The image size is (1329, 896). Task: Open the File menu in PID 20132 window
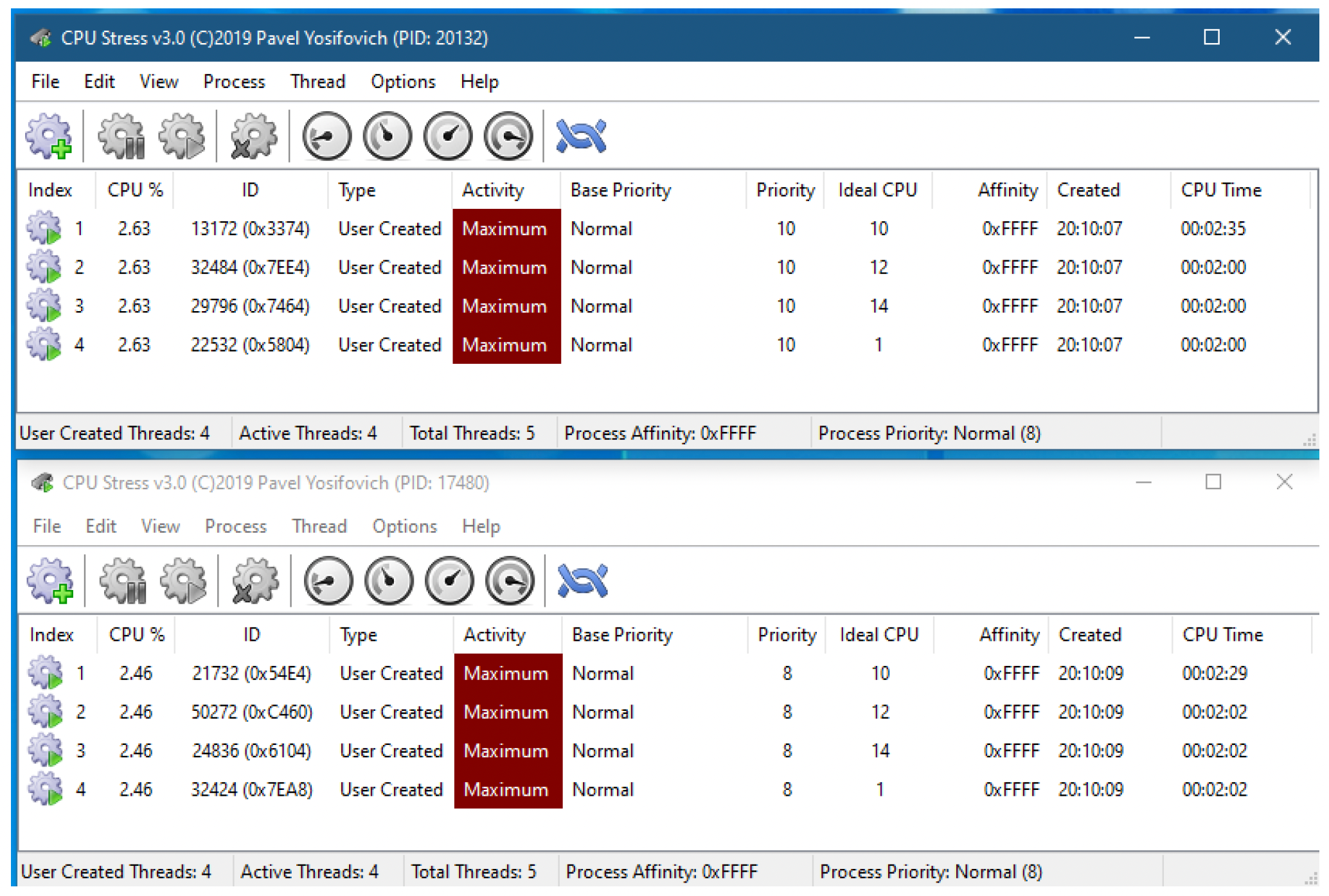coord(45,82)
